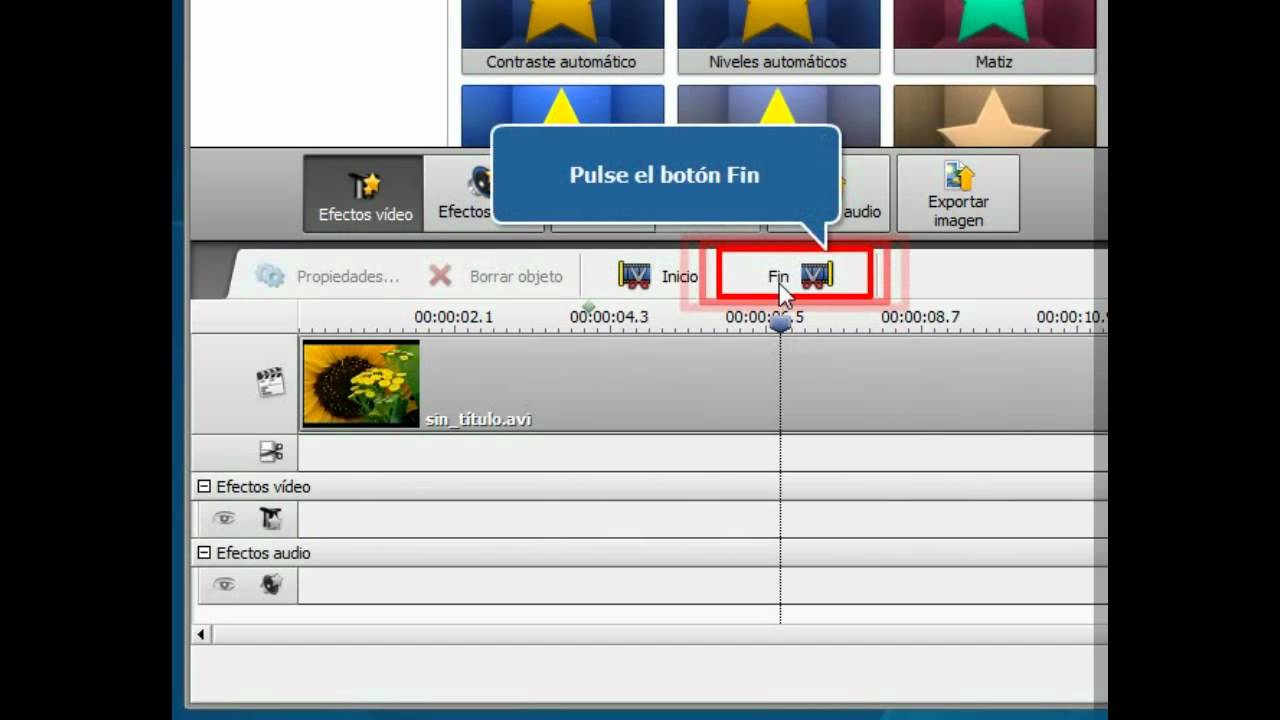The image size is (1280, 720).
Task: Click the Inicio film-strip icon
Action: pos(635,275)
